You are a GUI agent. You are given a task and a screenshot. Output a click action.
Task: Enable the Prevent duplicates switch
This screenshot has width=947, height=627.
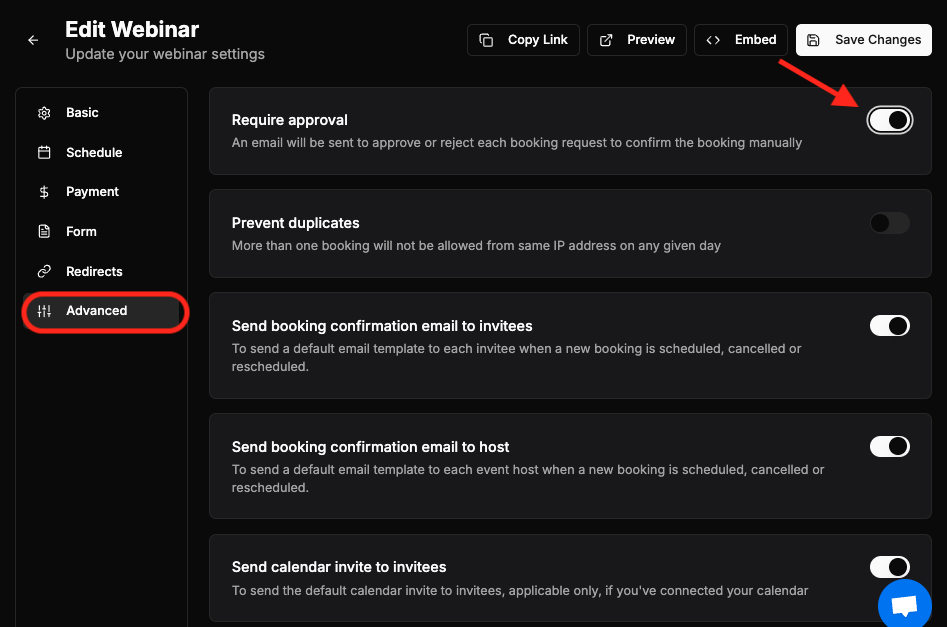(890, 223)
